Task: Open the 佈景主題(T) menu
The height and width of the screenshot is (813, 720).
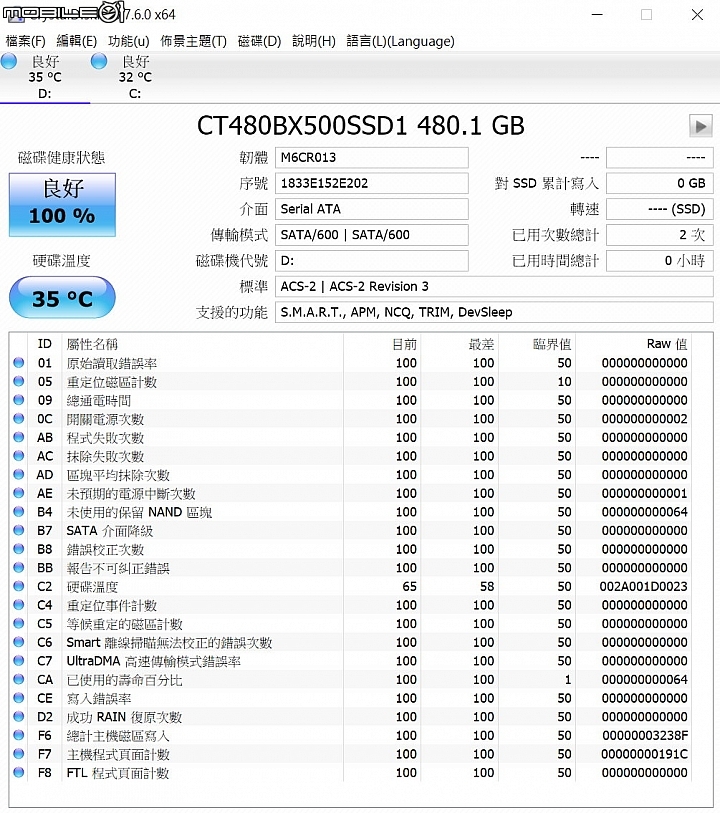Action: [x=193, y=41]
